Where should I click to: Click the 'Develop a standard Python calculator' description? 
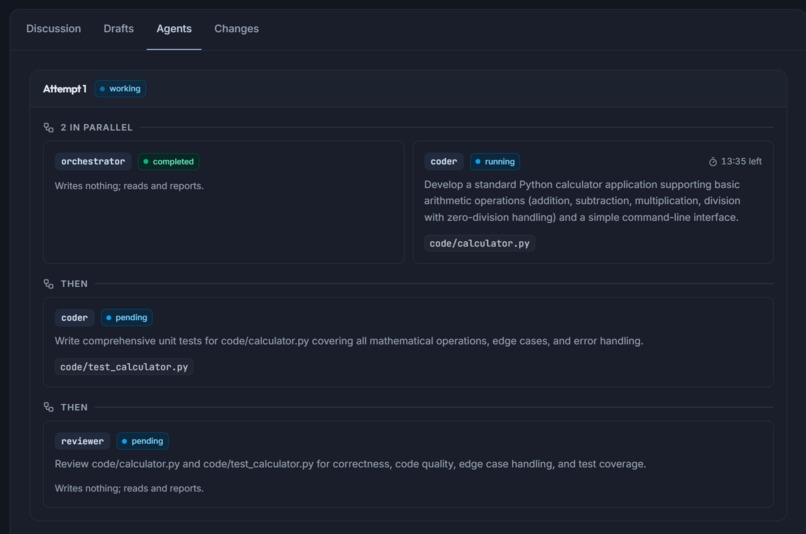(x=582, y=201)
